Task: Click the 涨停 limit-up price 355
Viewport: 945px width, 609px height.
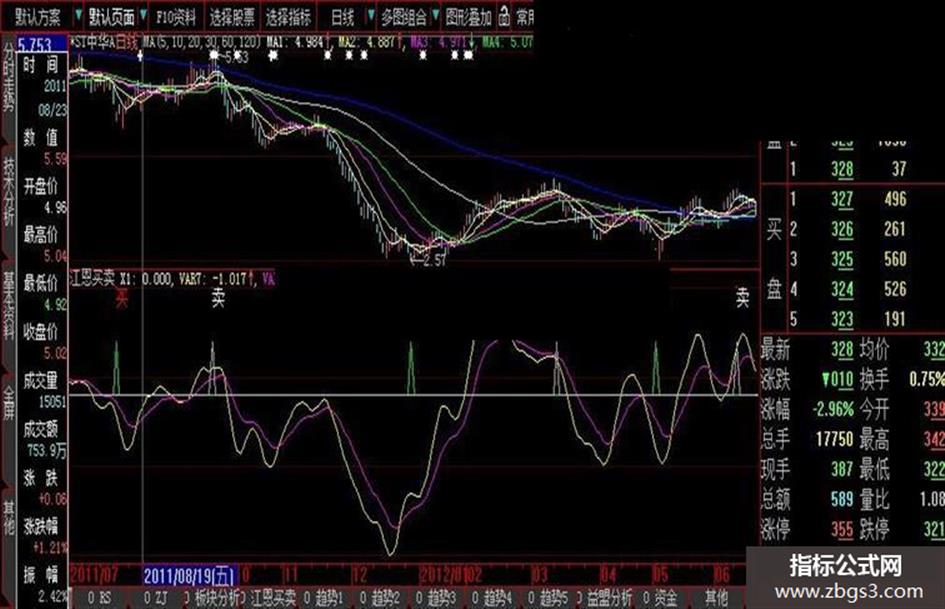Action: coord(842,529)
